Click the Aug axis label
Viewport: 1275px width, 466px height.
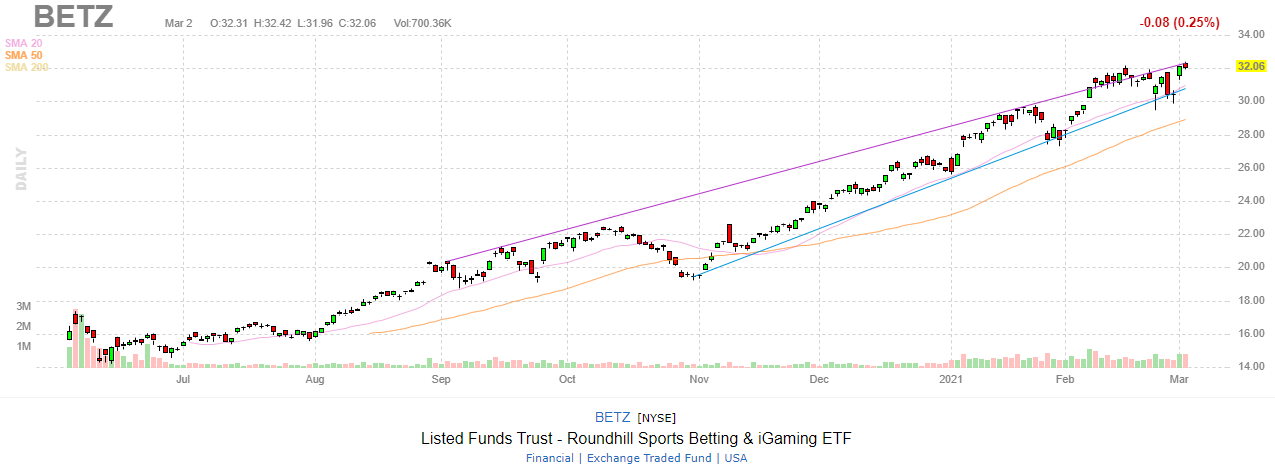click(x=315, y=380)
